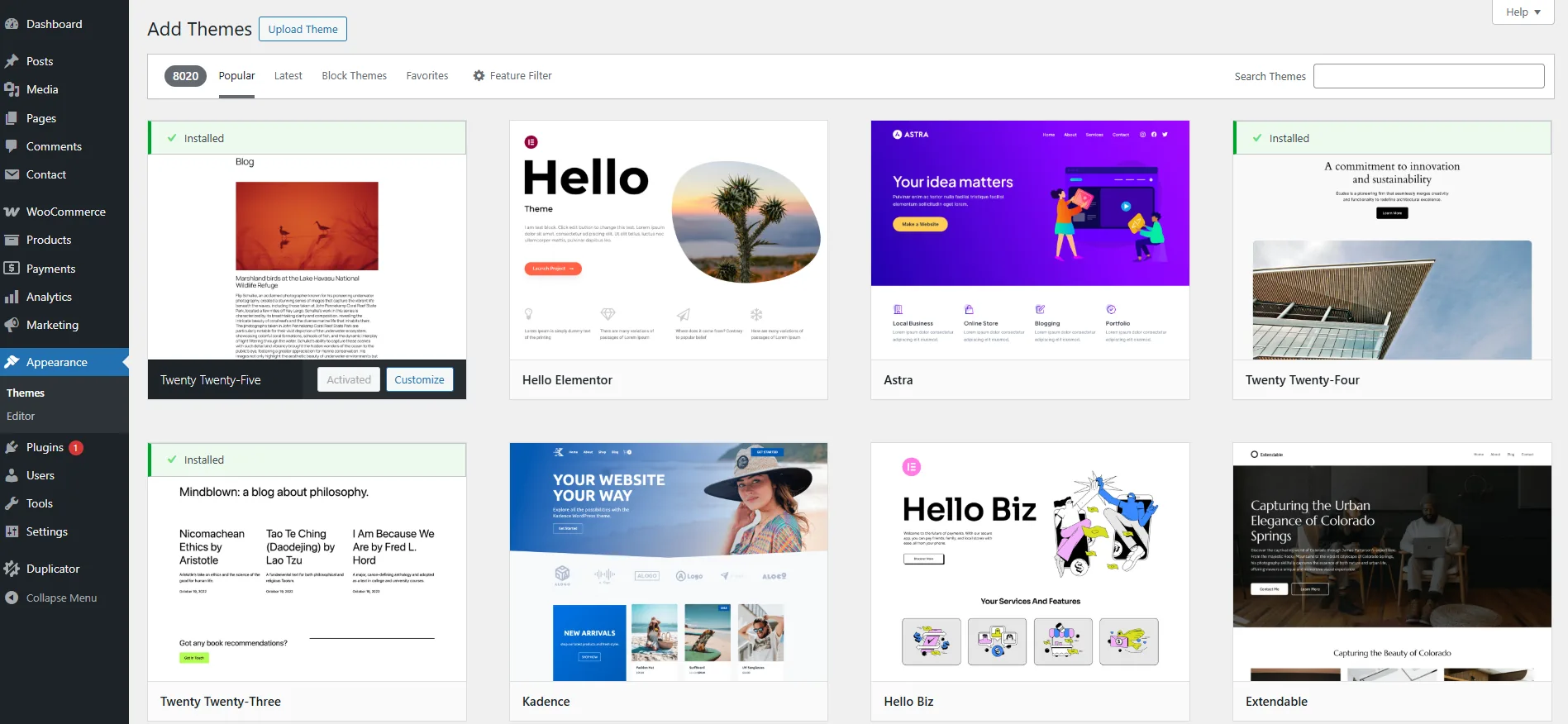
Task: Click the Analytics bar chart icon
Action: tap(12, 297)
